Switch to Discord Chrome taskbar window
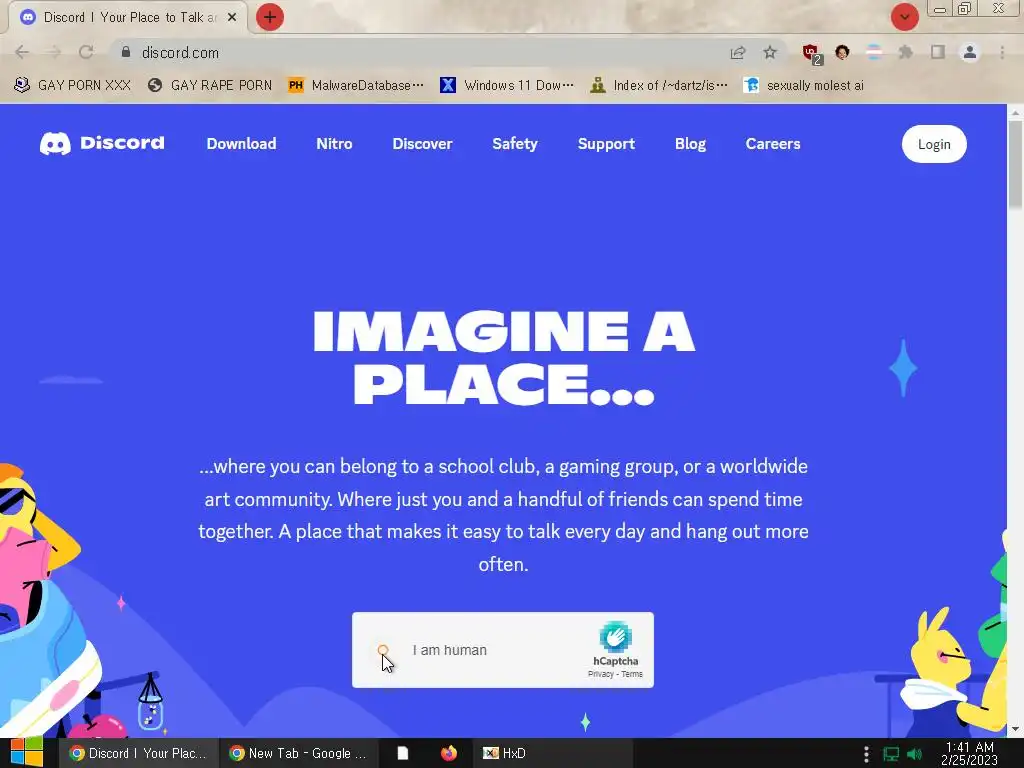 pos(138,753)
